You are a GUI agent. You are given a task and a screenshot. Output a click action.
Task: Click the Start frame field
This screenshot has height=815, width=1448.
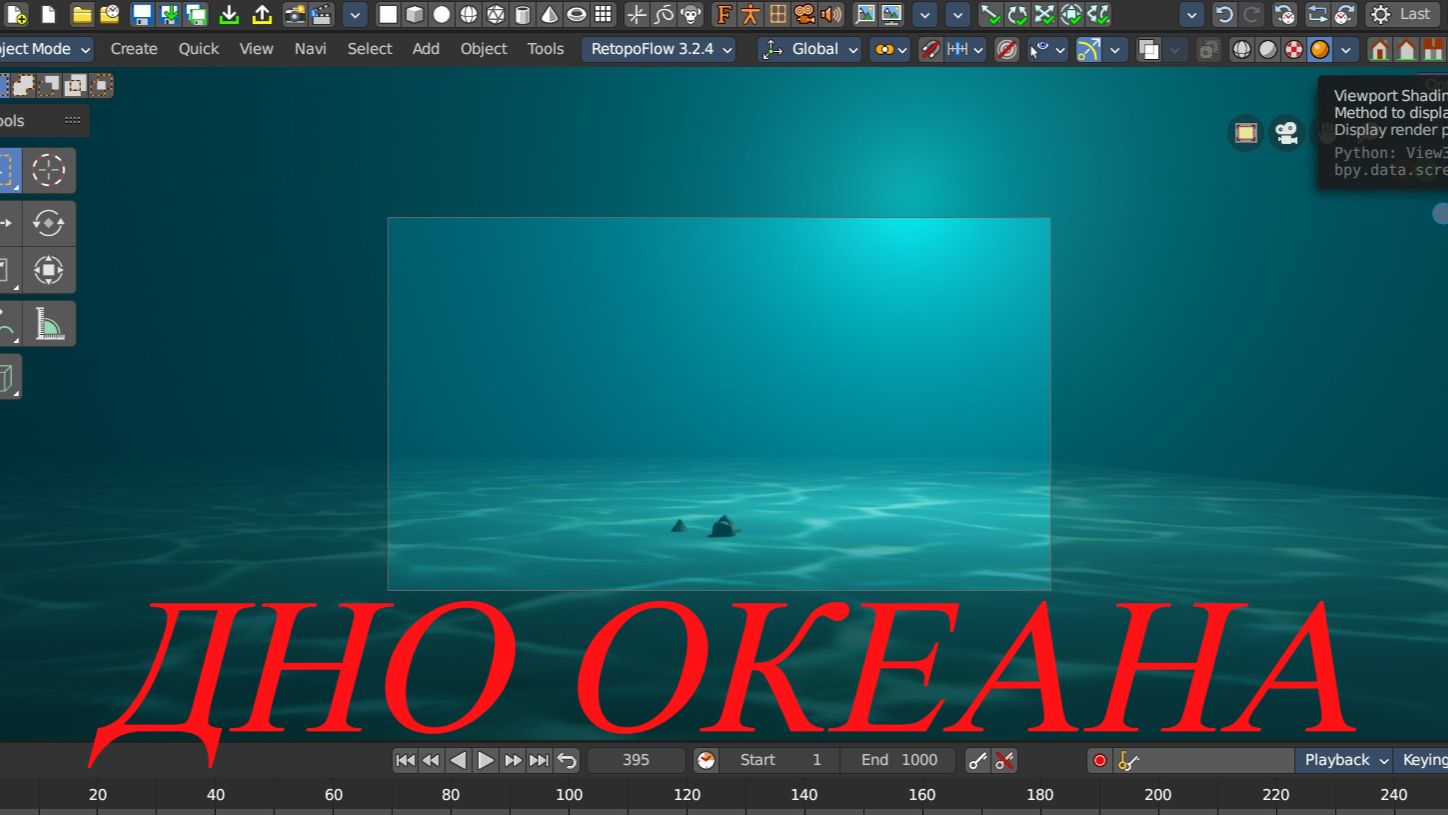tap(780, 760)
